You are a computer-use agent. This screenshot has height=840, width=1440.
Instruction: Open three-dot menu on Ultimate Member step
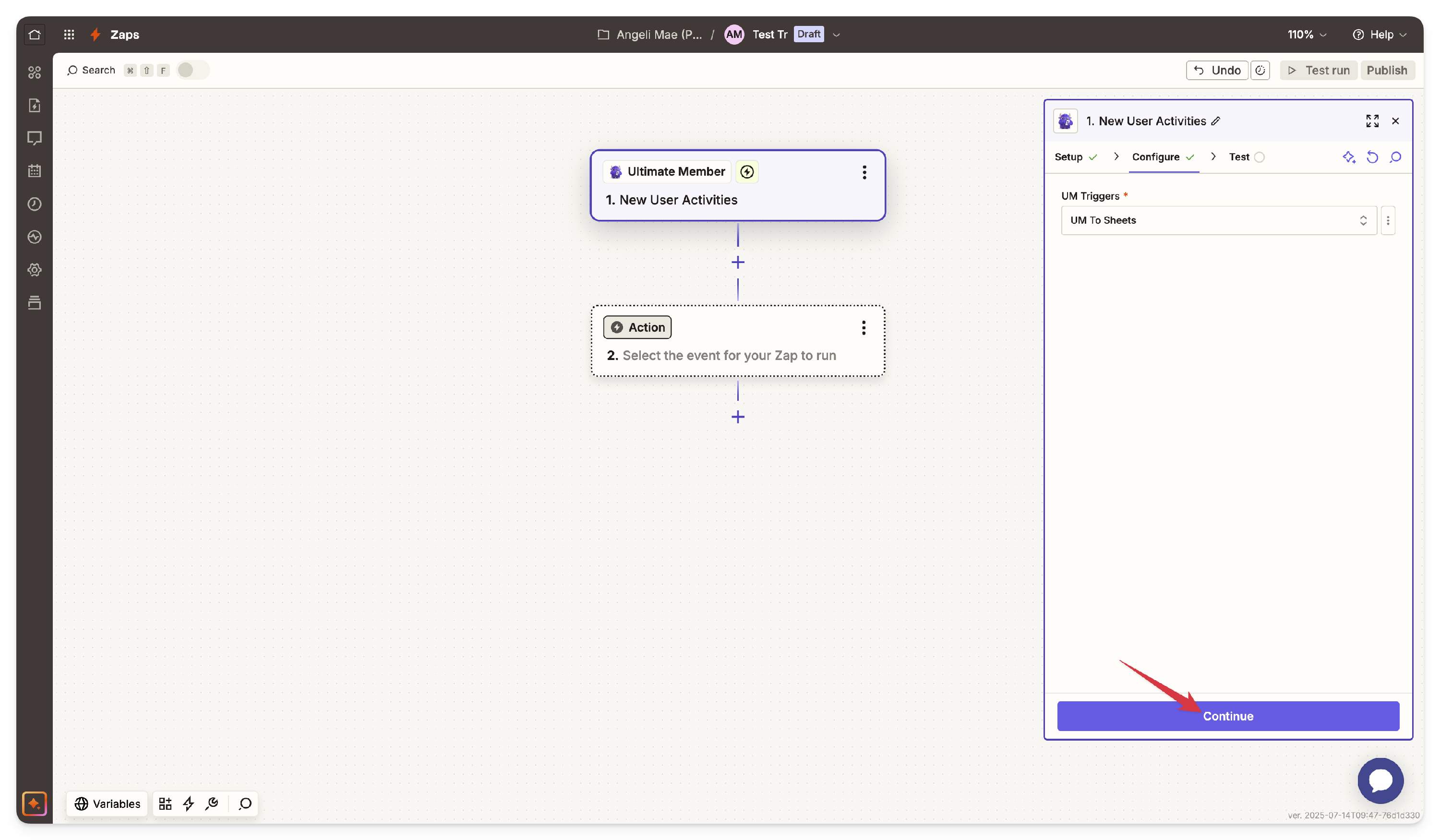864,172
